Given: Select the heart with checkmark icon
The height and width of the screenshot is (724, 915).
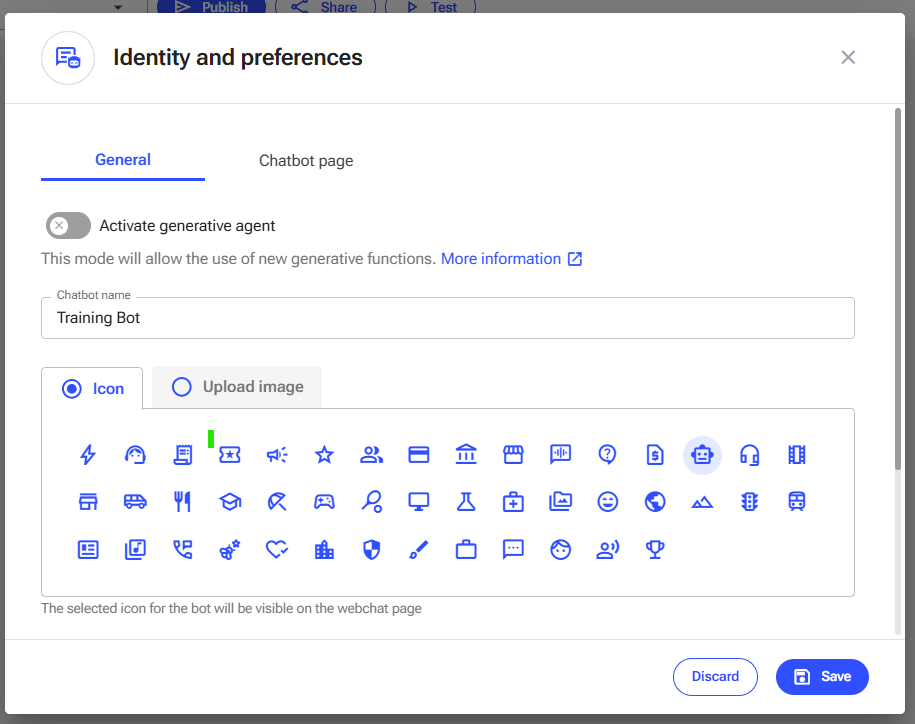Looking at the screenshot, I should coord(277,550).
